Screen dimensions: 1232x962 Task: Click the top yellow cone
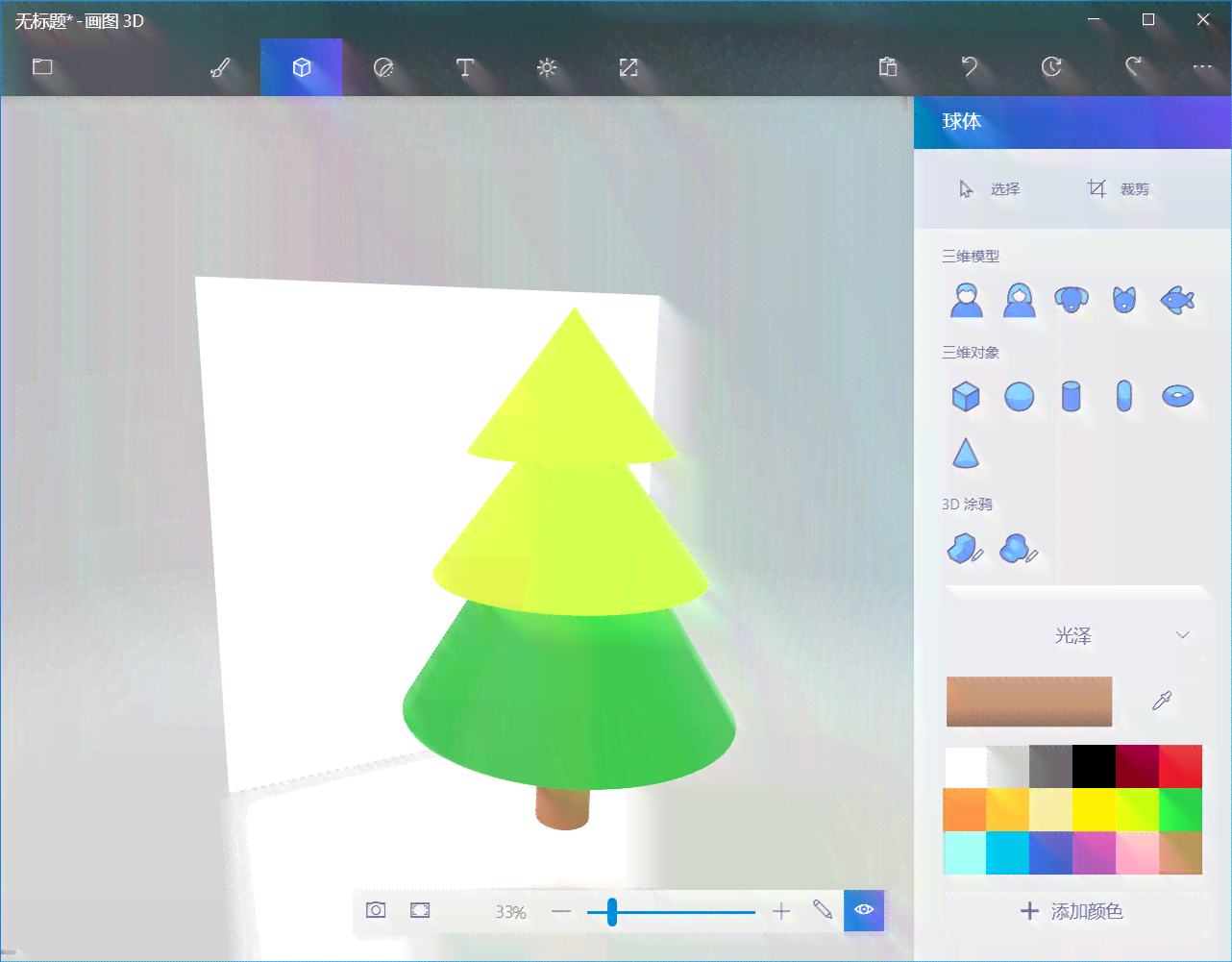(x=574, y=394)
